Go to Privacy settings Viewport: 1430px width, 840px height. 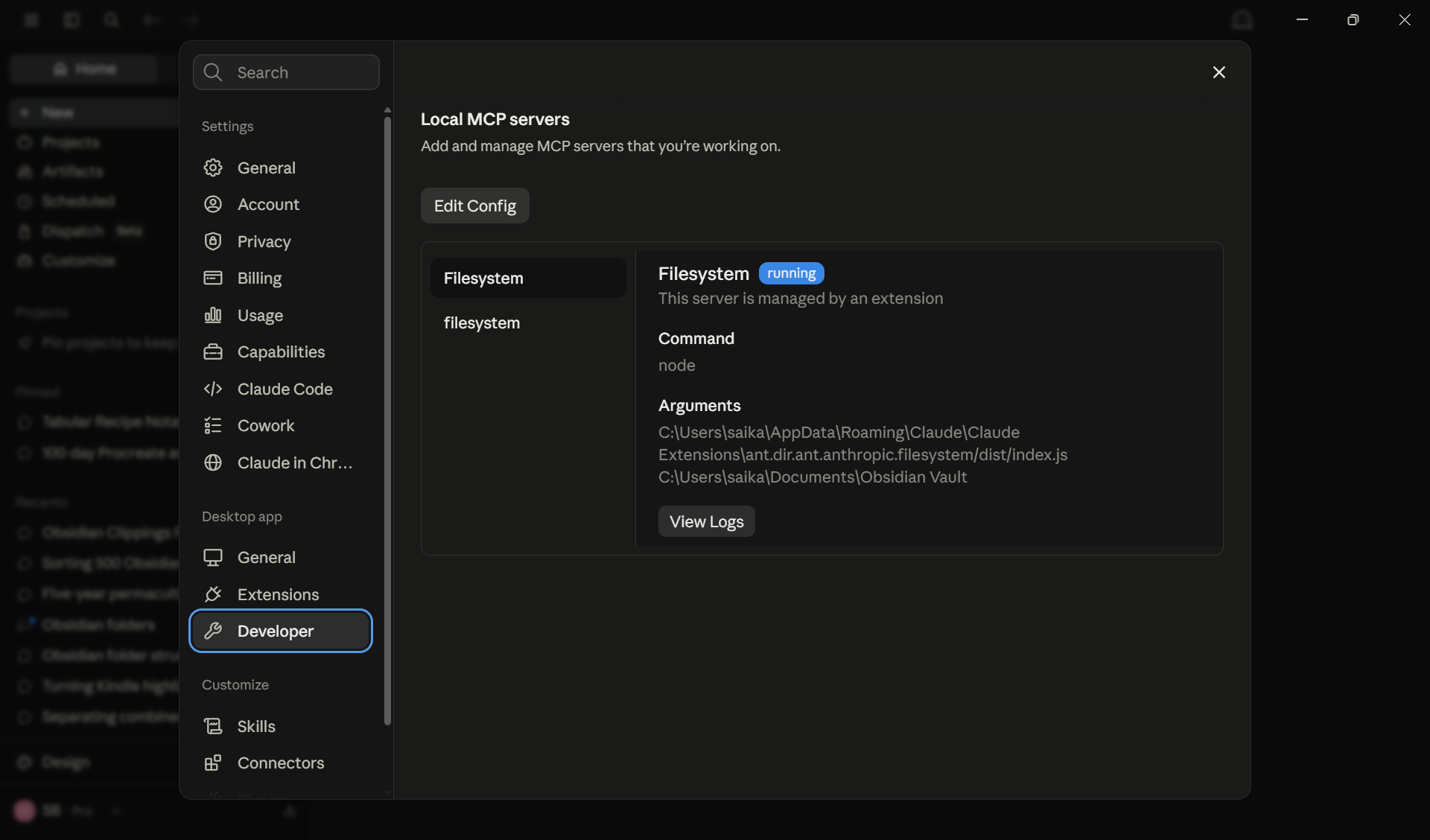coord(281,241)
